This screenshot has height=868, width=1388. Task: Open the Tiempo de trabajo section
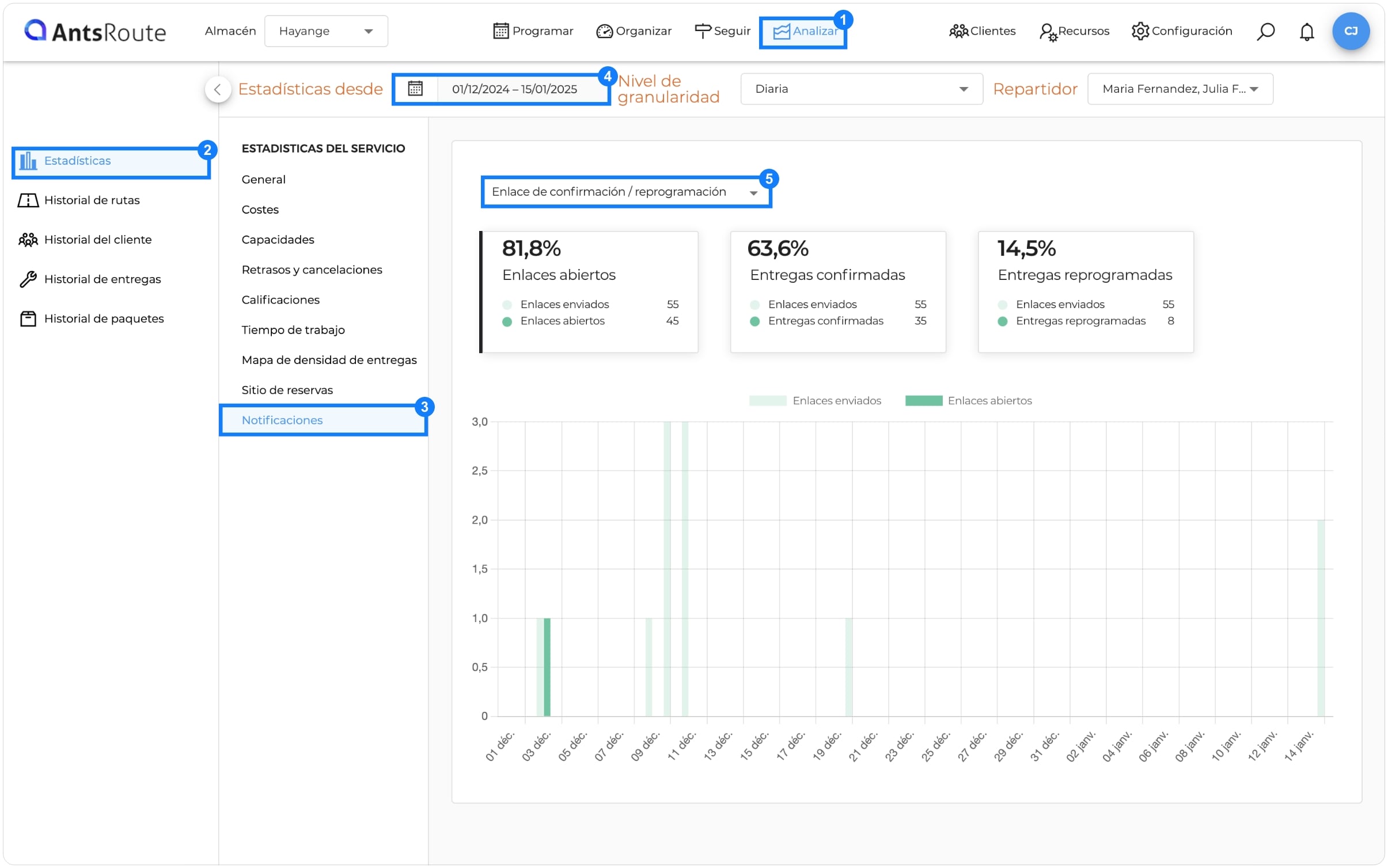[x=293, y=330]
